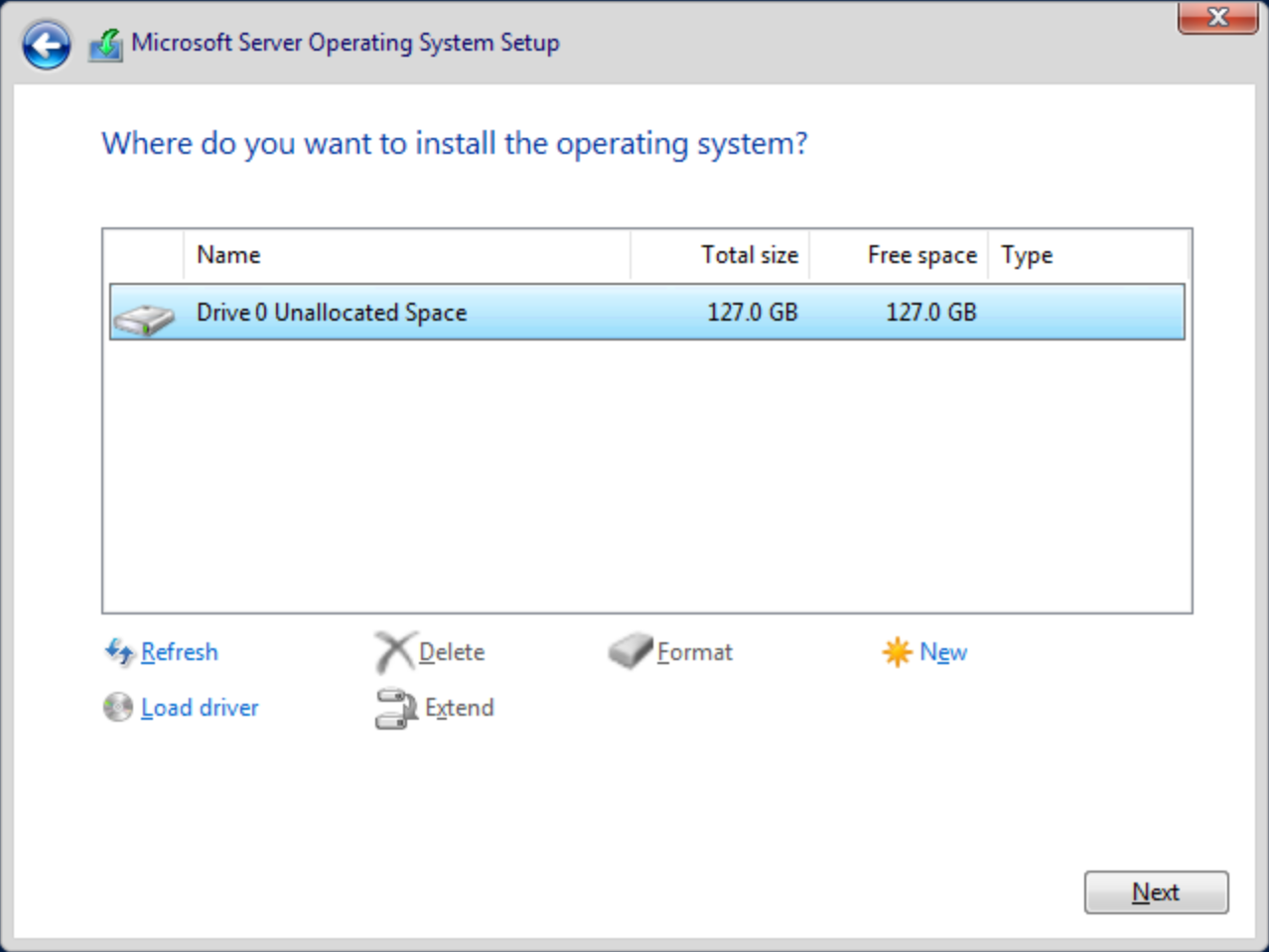
Task: Click the New link text
Action: (942, 652)
